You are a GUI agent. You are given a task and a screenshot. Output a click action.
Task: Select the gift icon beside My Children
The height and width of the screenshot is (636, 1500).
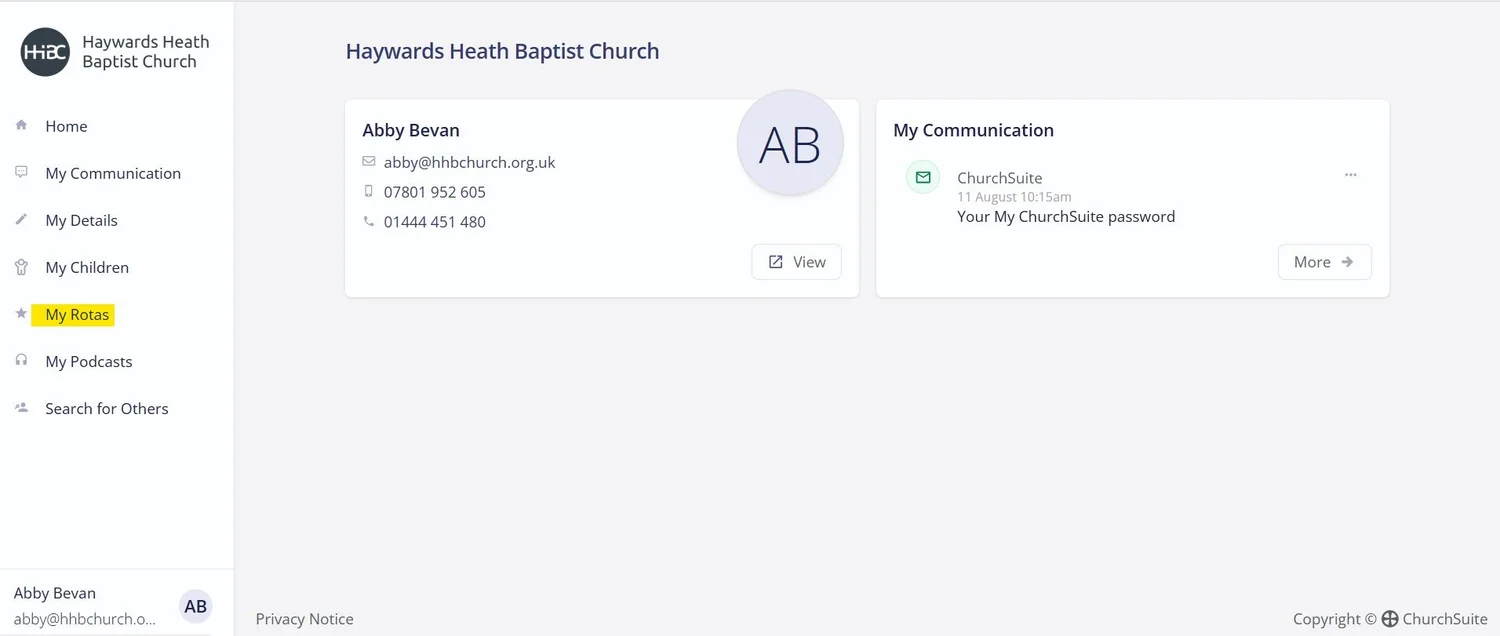(21, 266)
